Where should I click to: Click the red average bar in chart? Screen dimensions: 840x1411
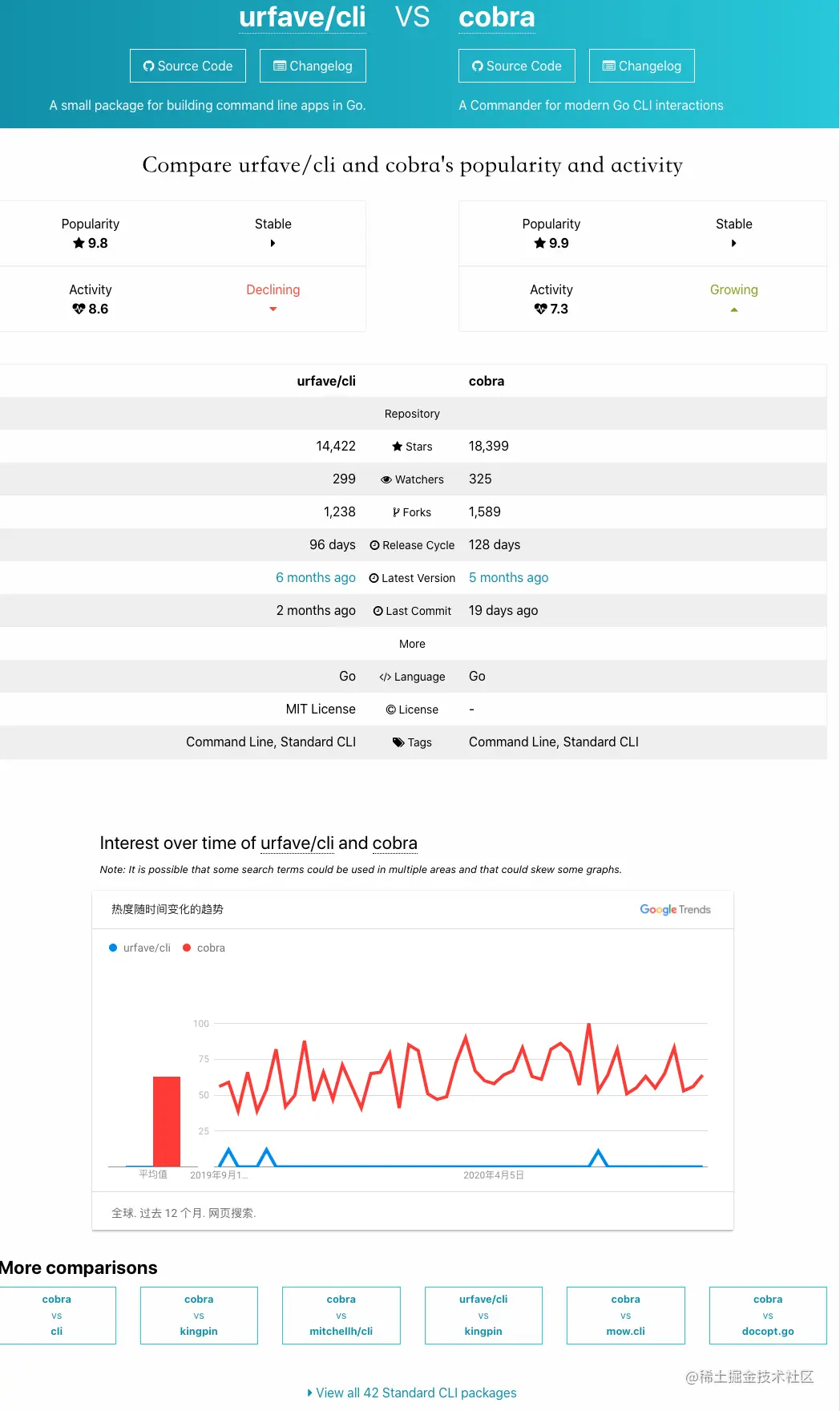click(x=167, y=1122)
